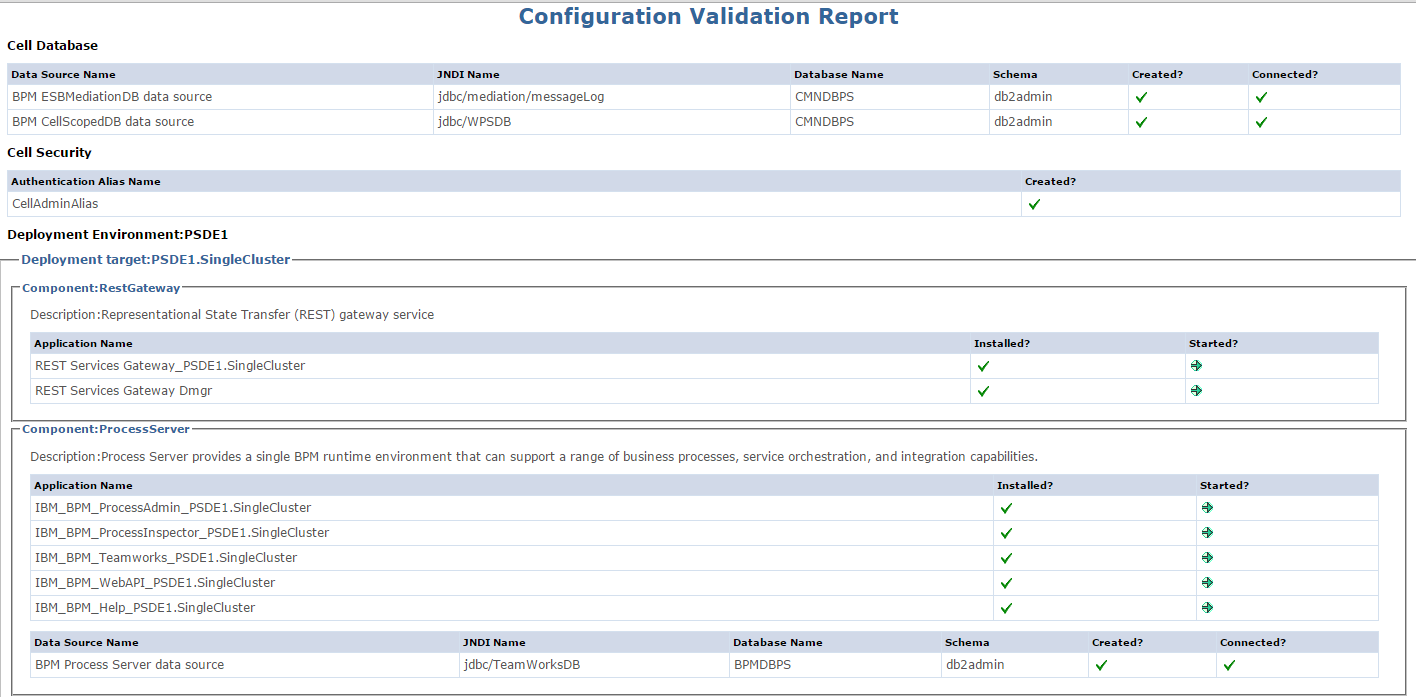The width and height of the screenshot is (1416, 697).
Task: Click Created checkmark for BPM ESBMediationDB data source
Action: (1141, 97)
